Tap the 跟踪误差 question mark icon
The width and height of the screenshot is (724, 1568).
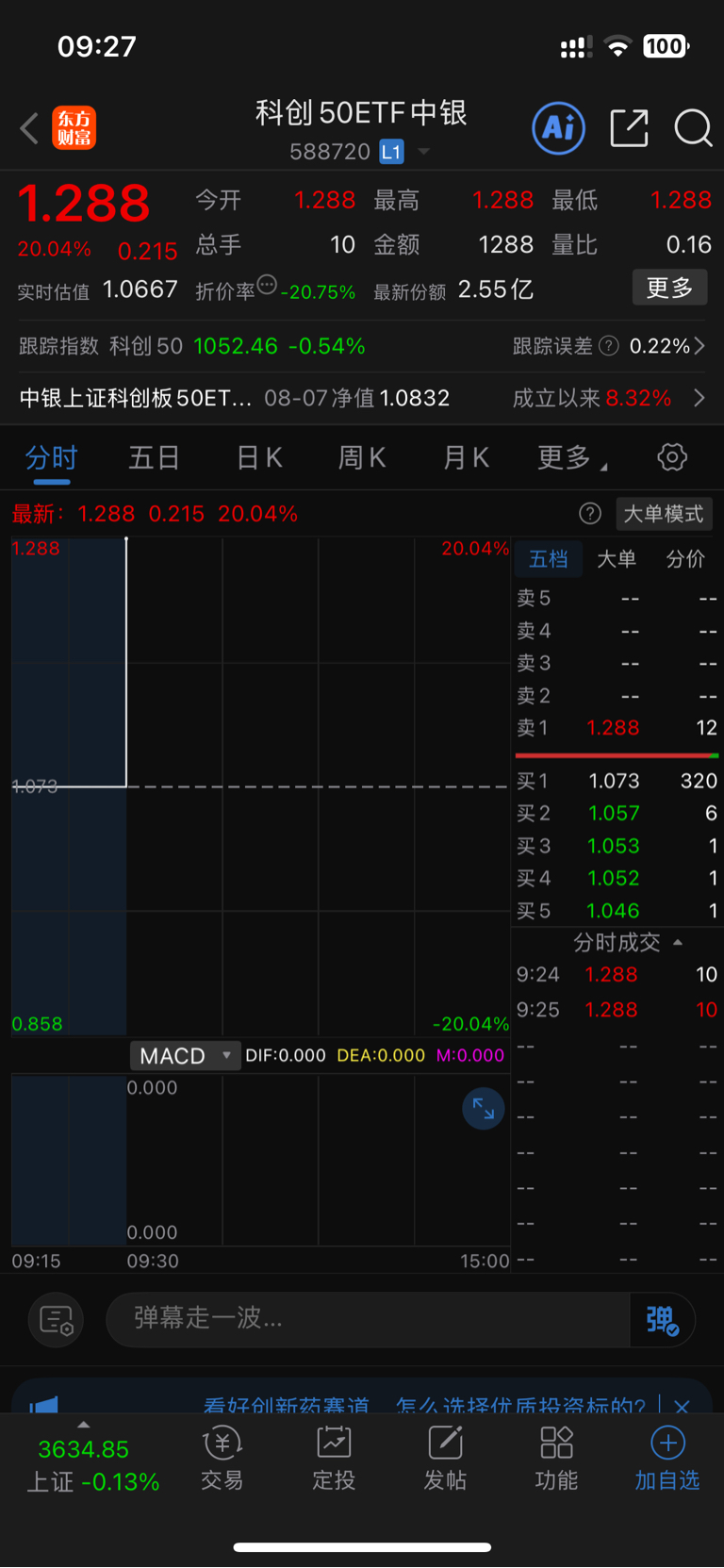click(609, 346)
